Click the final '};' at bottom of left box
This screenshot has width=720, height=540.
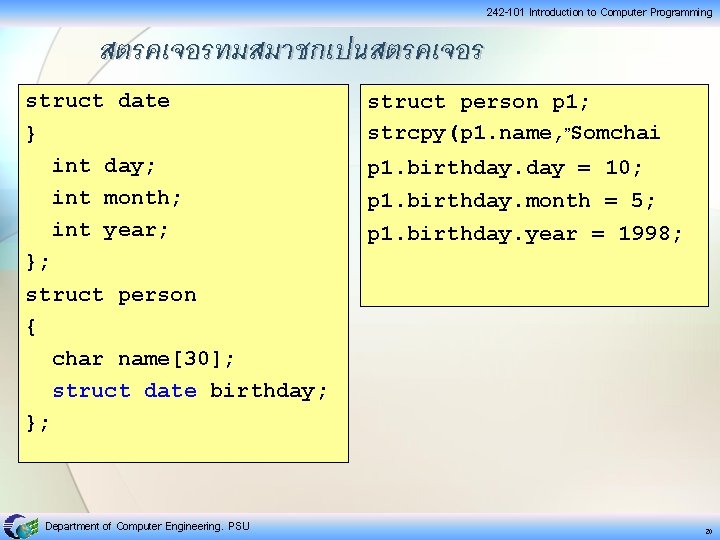point(37,423)
